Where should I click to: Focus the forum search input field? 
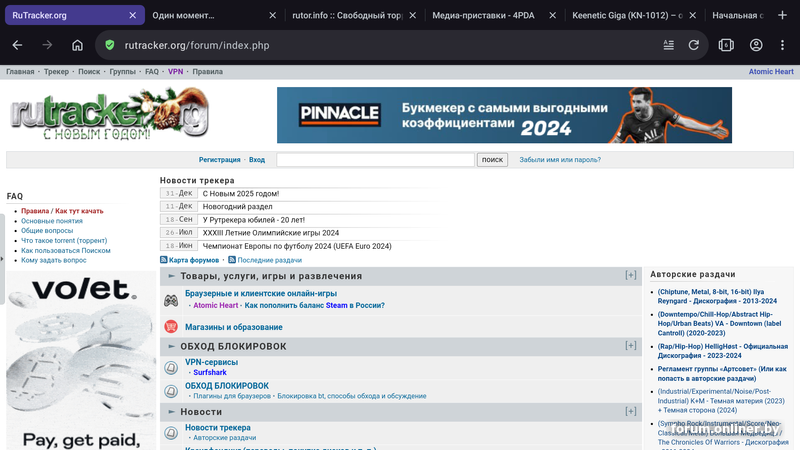tap(376, 160)
